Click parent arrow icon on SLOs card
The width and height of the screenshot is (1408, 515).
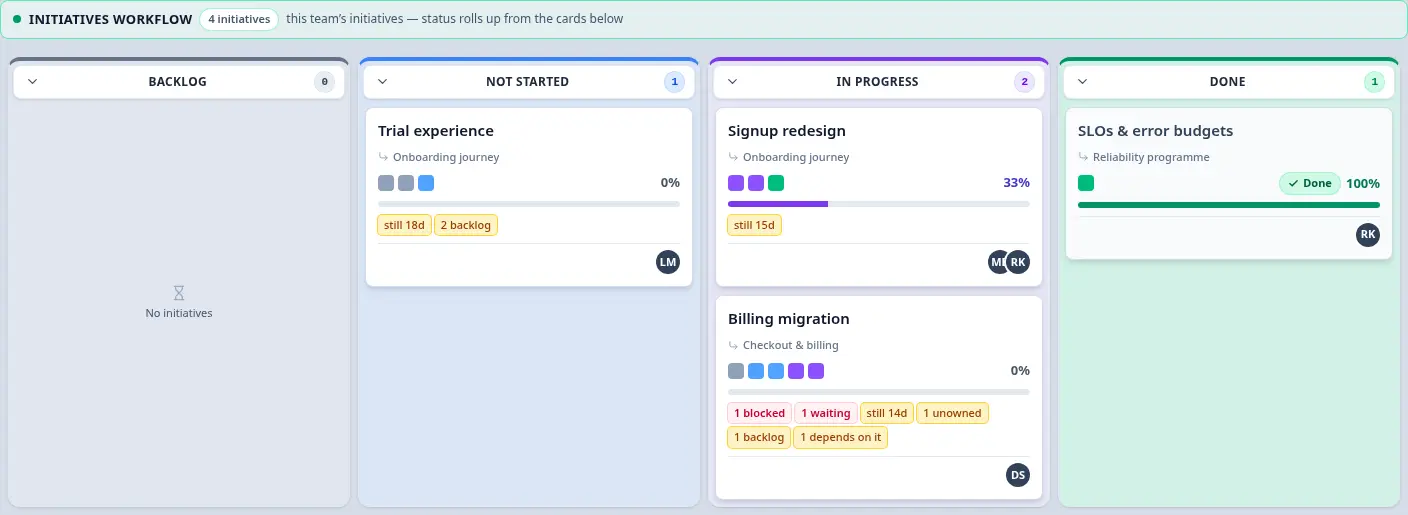point(1083,157)
